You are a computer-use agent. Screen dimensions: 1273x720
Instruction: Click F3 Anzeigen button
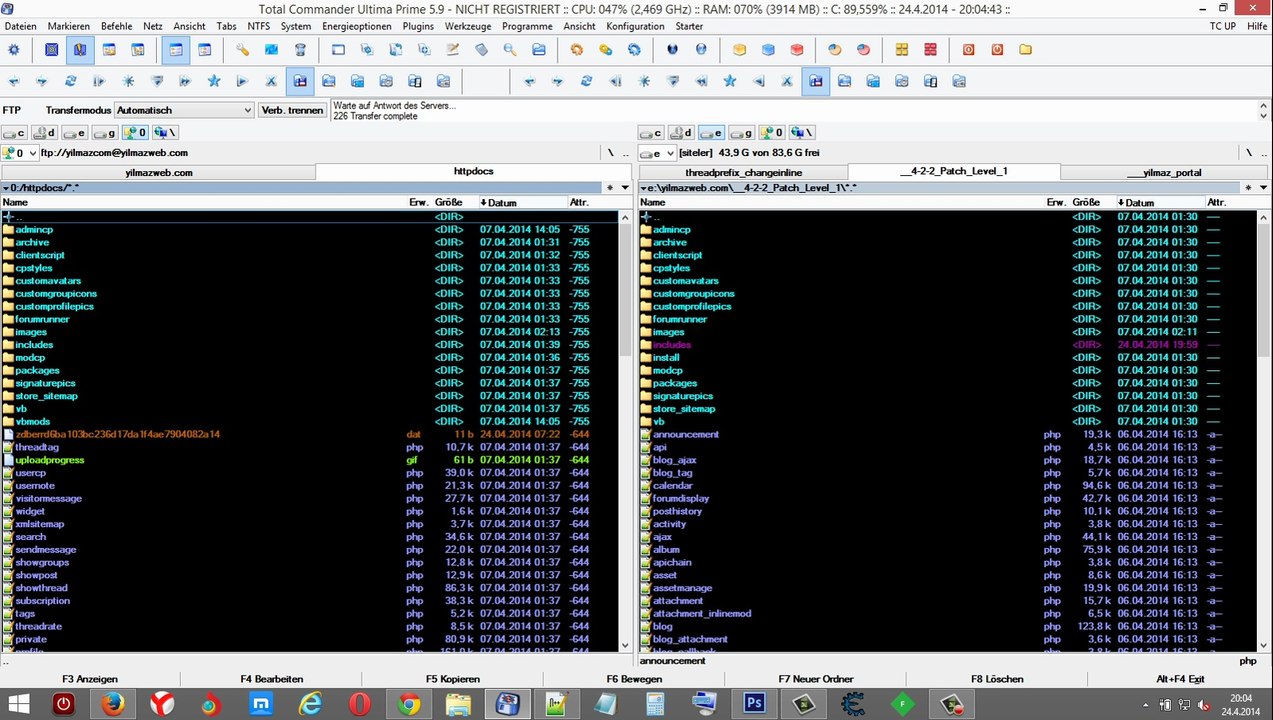click(x=90, y=679)
